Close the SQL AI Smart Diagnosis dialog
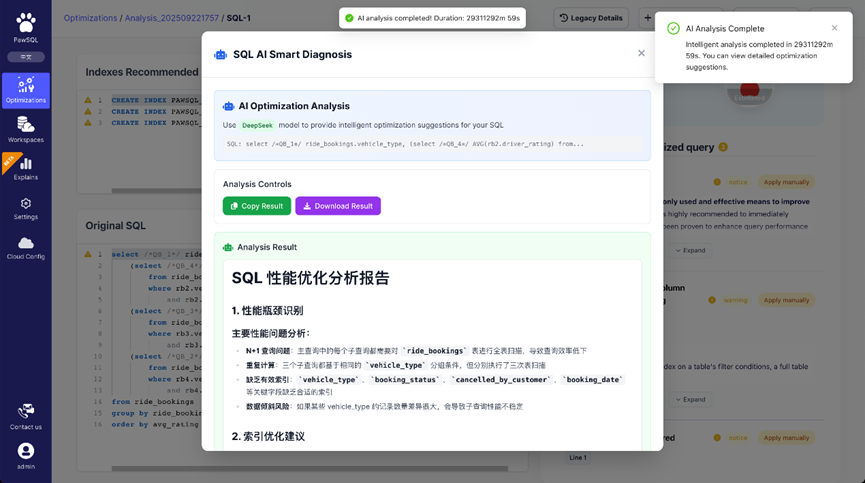 pyautogui.click(x=641, y=53)
